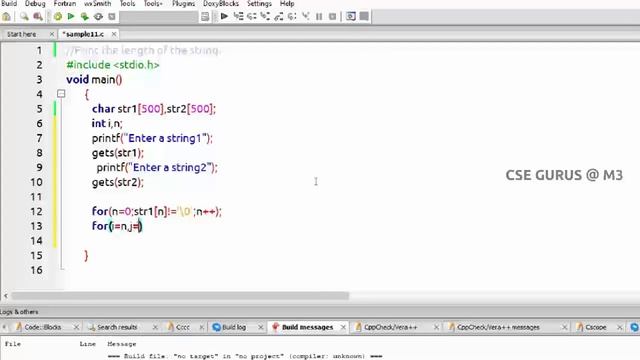This screenshot has width=640, height=360.
Task: Click the Abort build icon
Action: pos(112,17)
